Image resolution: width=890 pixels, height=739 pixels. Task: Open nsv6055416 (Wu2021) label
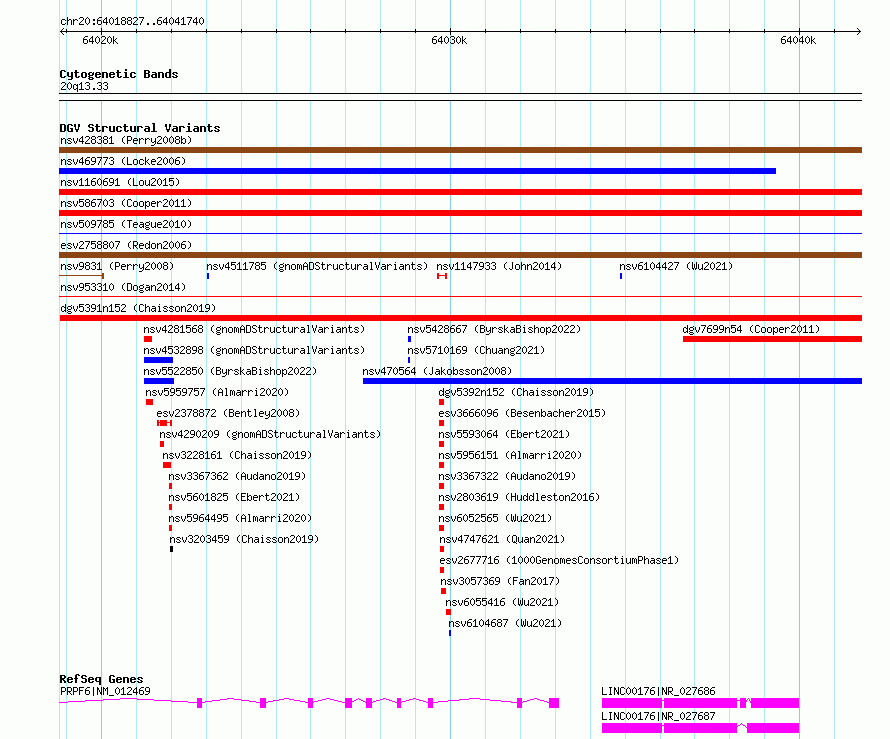tap(502, 602)
